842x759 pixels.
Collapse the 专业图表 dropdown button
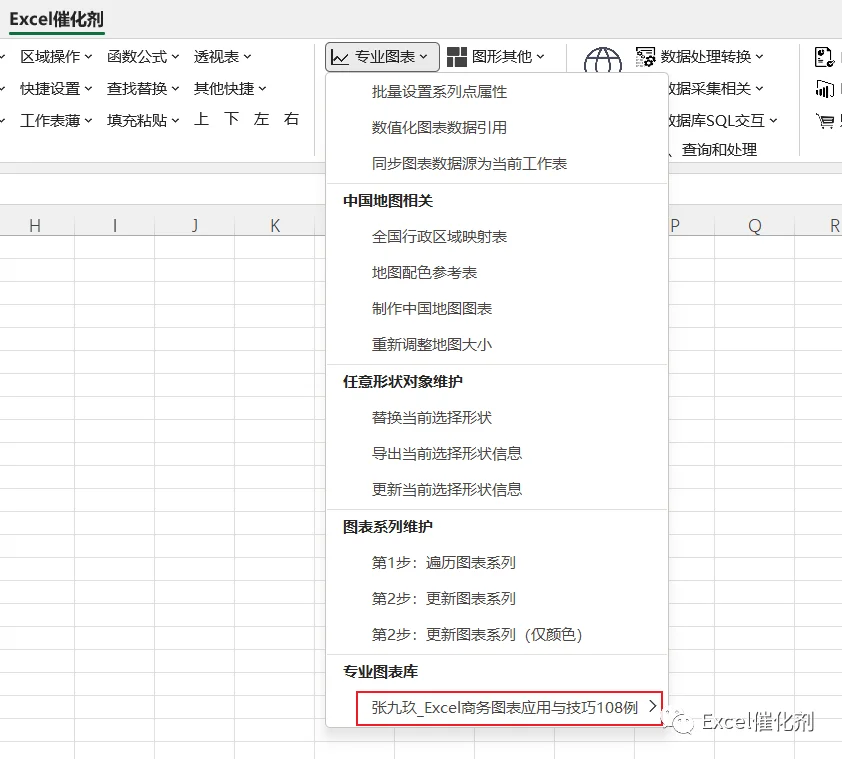click(x=382, y=57)
